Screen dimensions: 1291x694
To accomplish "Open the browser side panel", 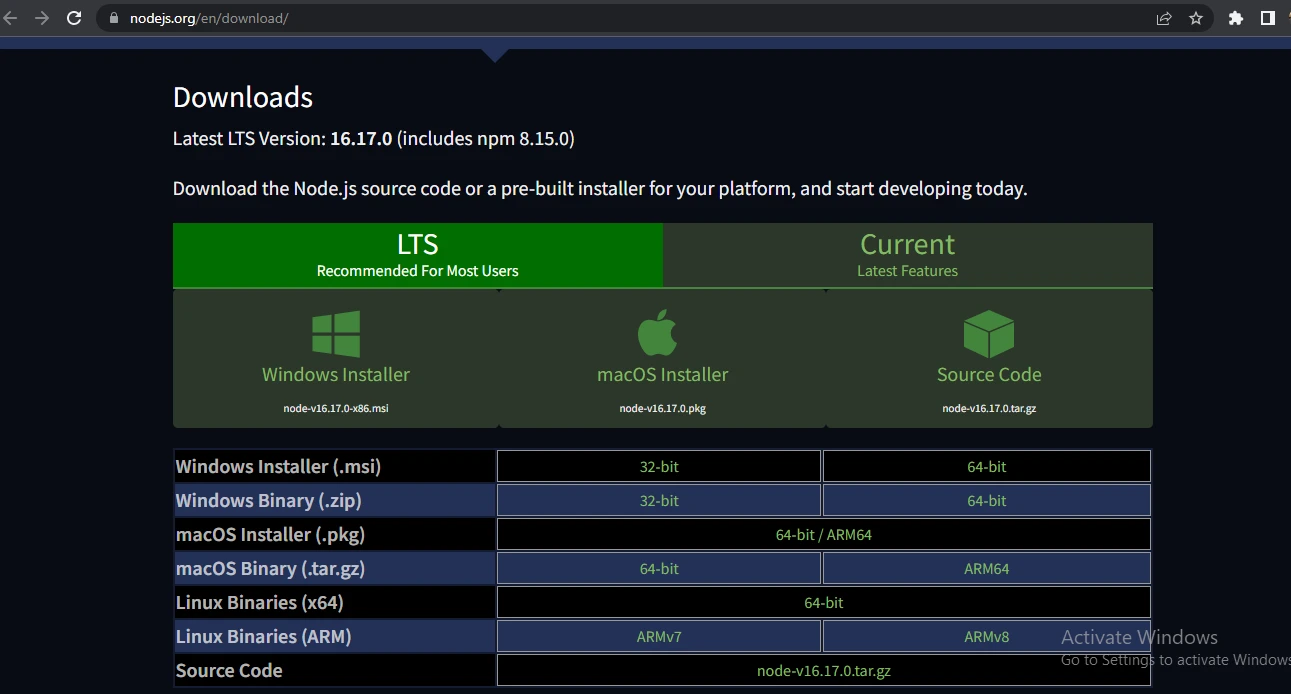I will [1268, 18].
